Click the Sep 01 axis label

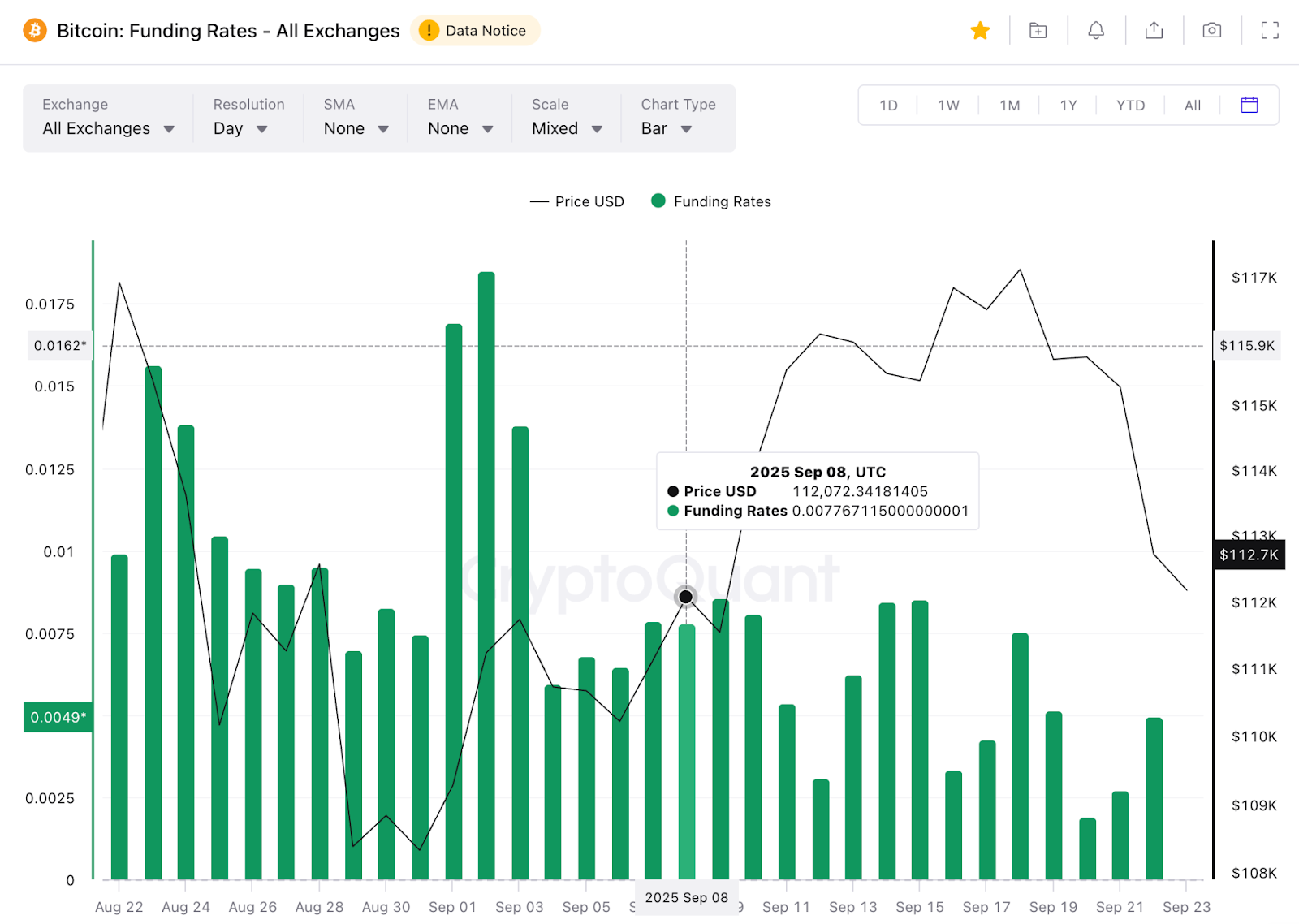[x=452, y=907]
